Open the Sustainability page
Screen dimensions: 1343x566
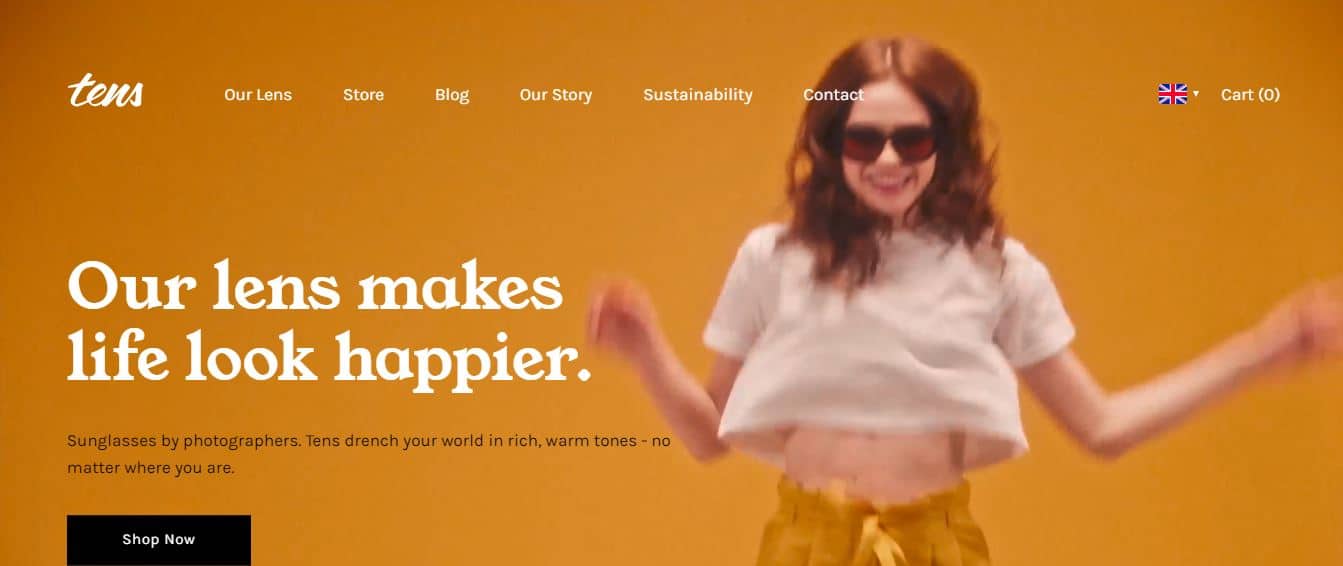click(698, 94)
